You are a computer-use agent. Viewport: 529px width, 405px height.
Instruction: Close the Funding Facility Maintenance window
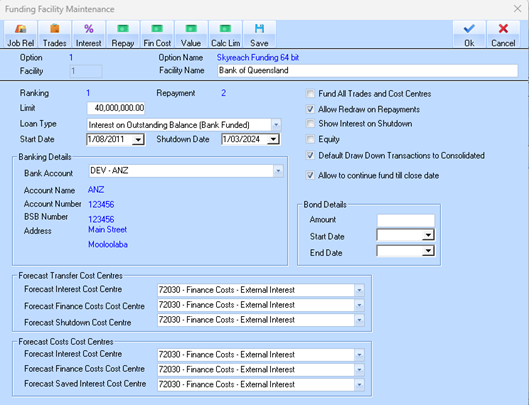click(x=518, y=9)
